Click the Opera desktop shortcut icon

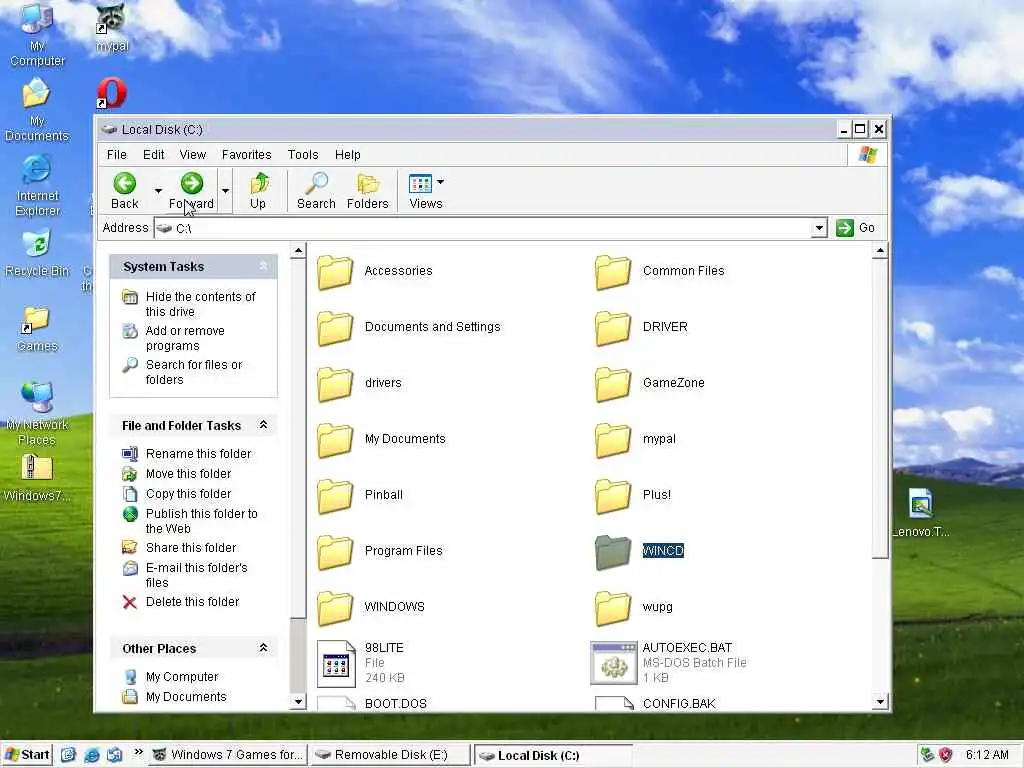tap(112, 93)
